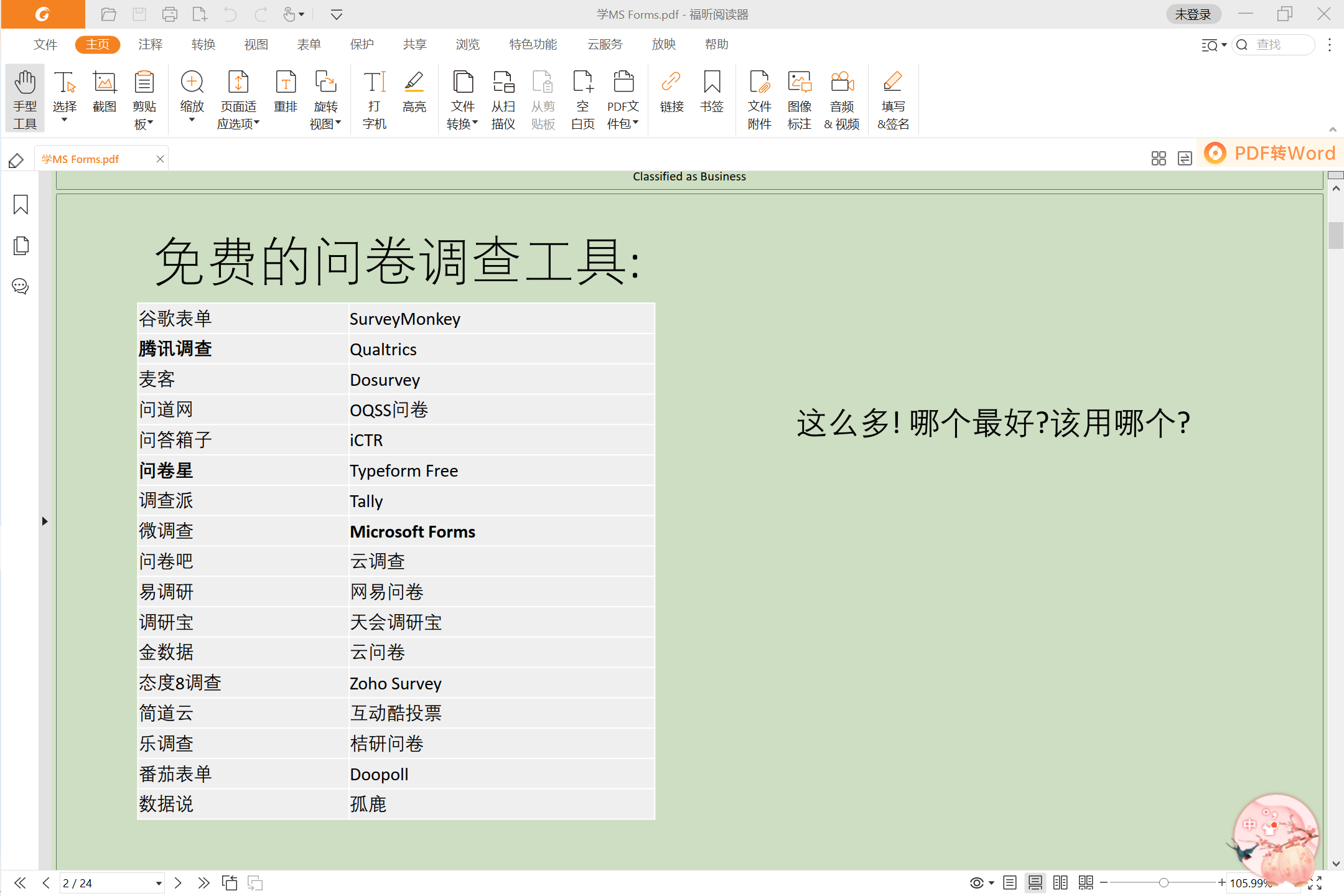
Task: Click Audio & Video (音频&视频) tool
Action: [x=842, y=99]
